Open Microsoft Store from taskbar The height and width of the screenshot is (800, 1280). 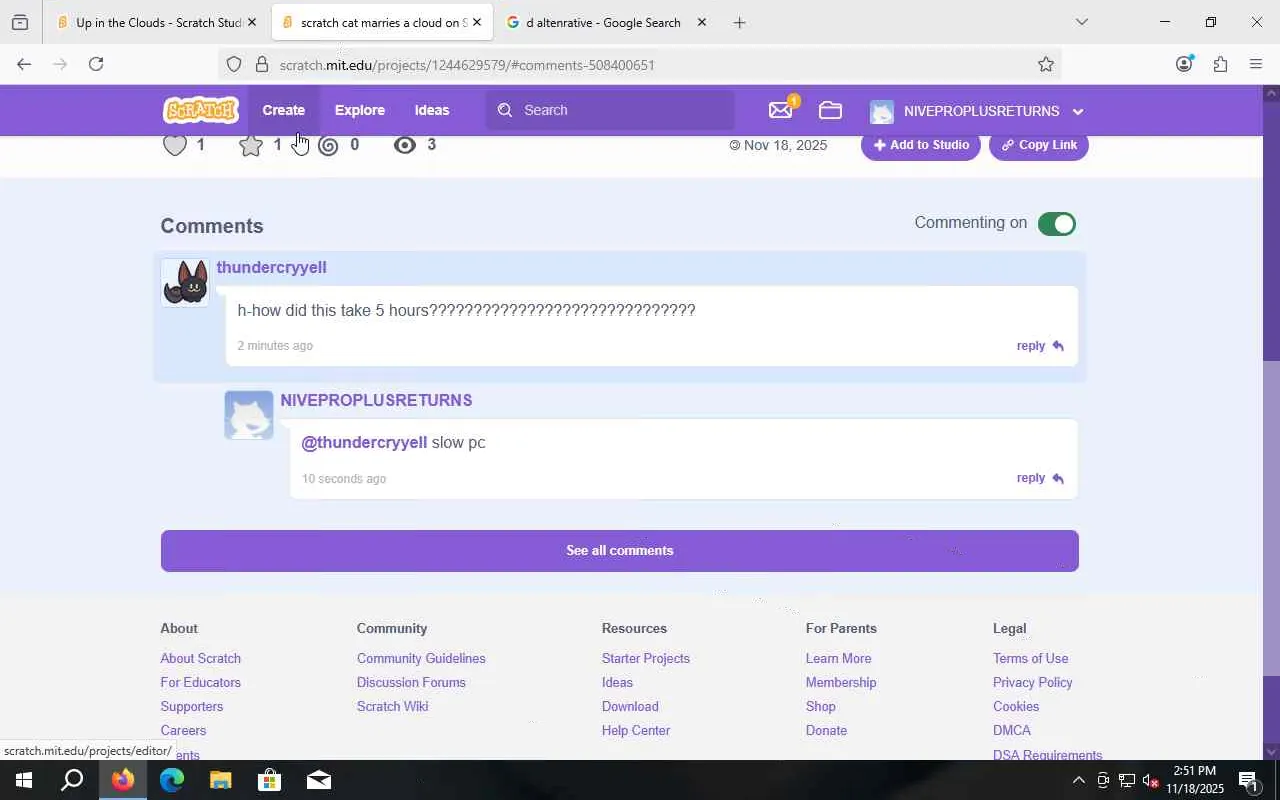[270, 781]
